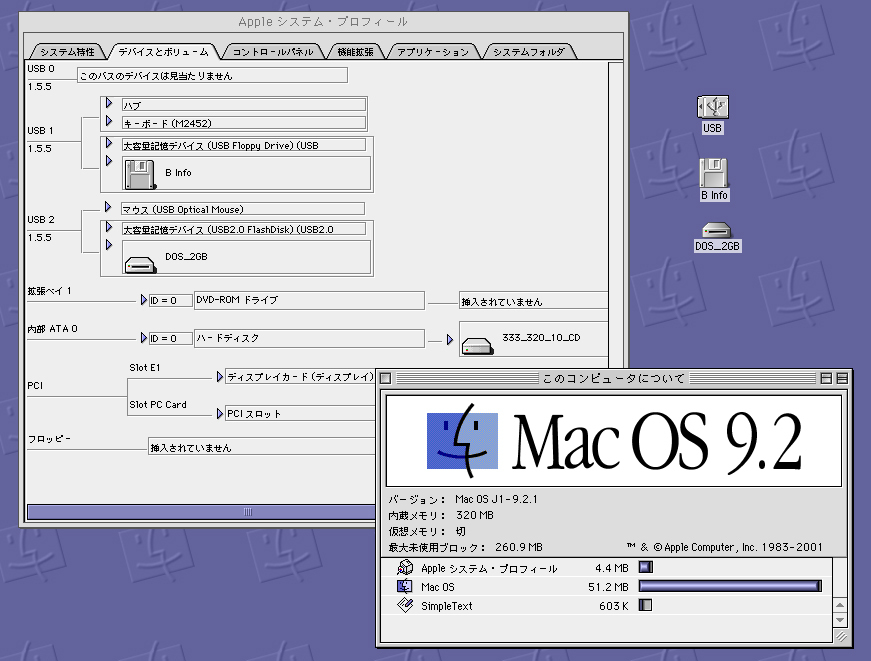The image size is (871, 661).
Task: Open the システムフォルダ tab
Action: (529, 52)
